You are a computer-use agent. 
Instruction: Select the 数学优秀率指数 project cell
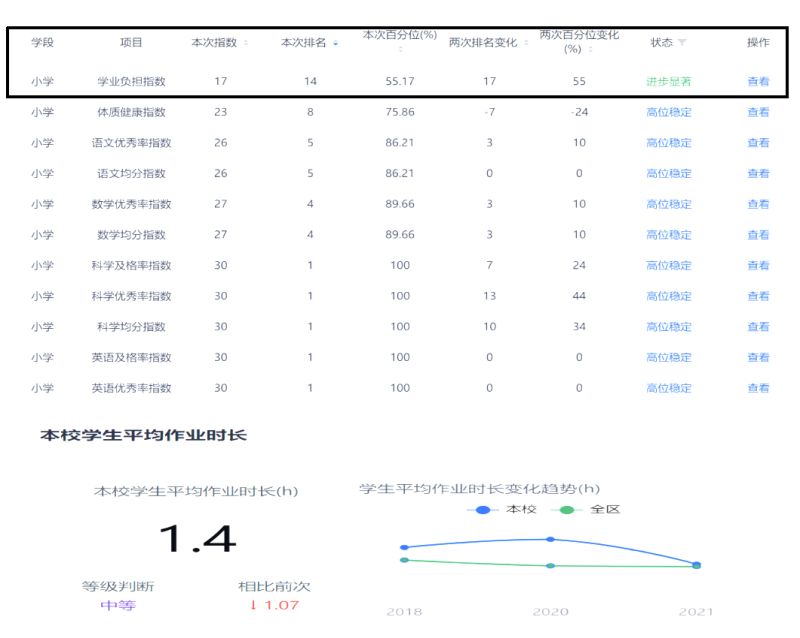point(131,204)
